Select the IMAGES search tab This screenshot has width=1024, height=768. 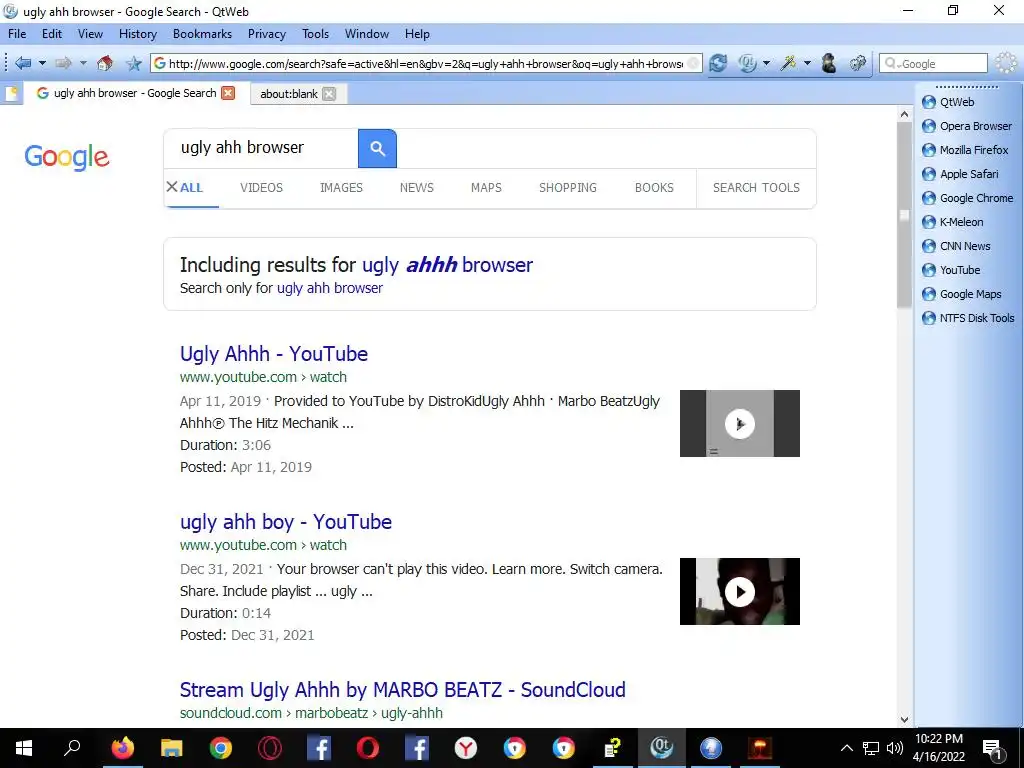[341, 187]
